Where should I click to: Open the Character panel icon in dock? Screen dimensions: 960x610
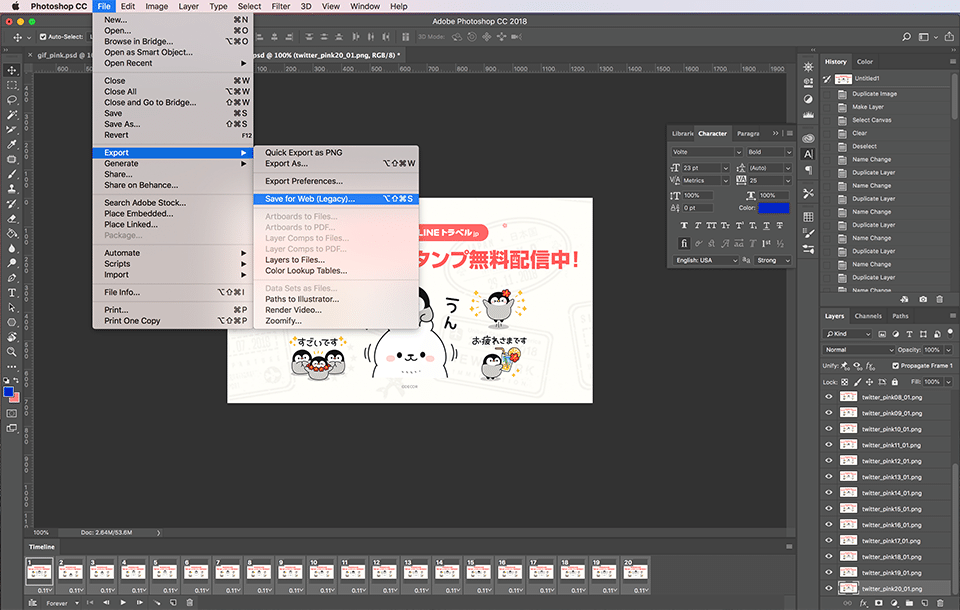click(808, 154)
